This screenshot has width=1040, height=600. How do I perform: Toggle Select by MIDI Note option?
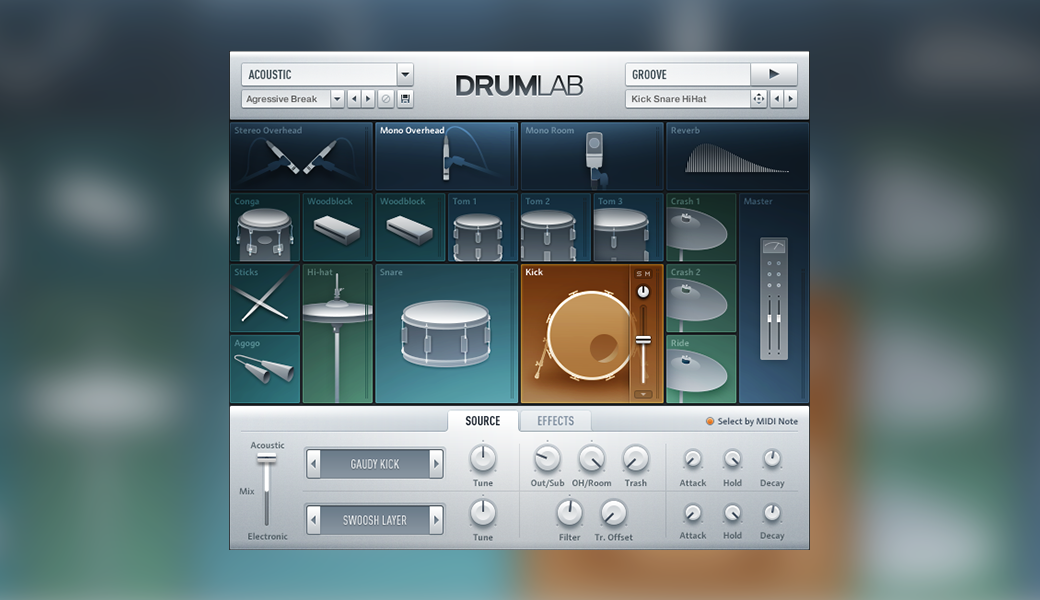(x=751, y=421)
